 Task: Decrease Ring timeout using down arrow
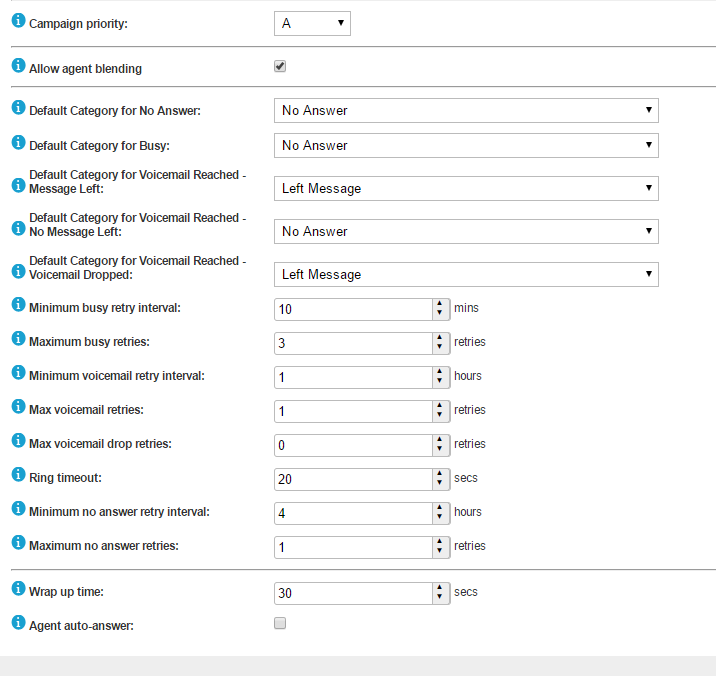(x=440, y=484)
